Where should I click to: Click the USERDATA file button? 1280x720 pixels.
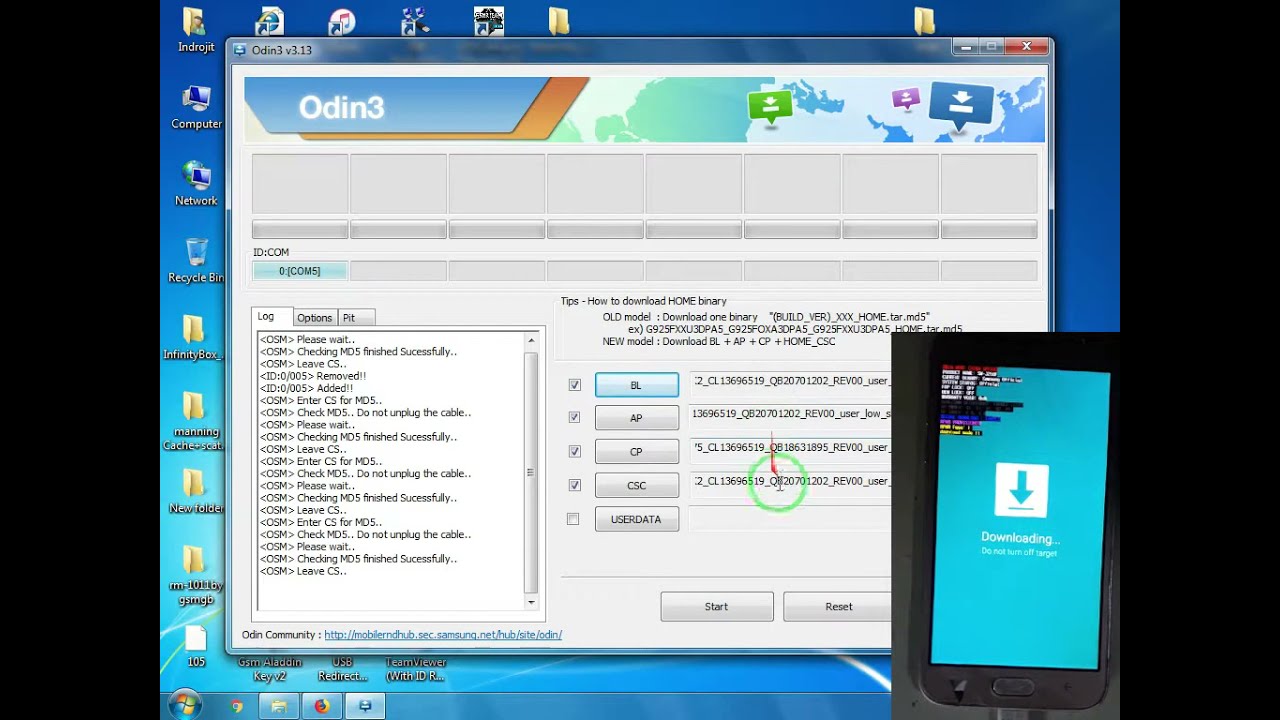point(636,519)
